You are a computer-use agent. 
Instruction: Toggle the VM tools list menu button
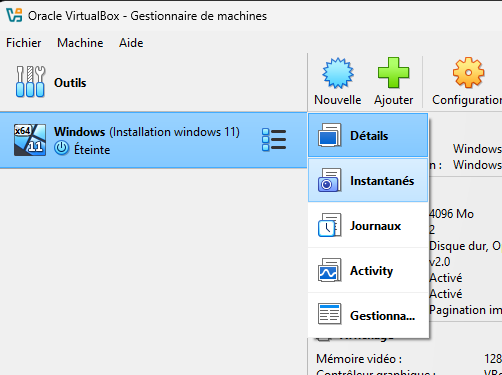274,140
